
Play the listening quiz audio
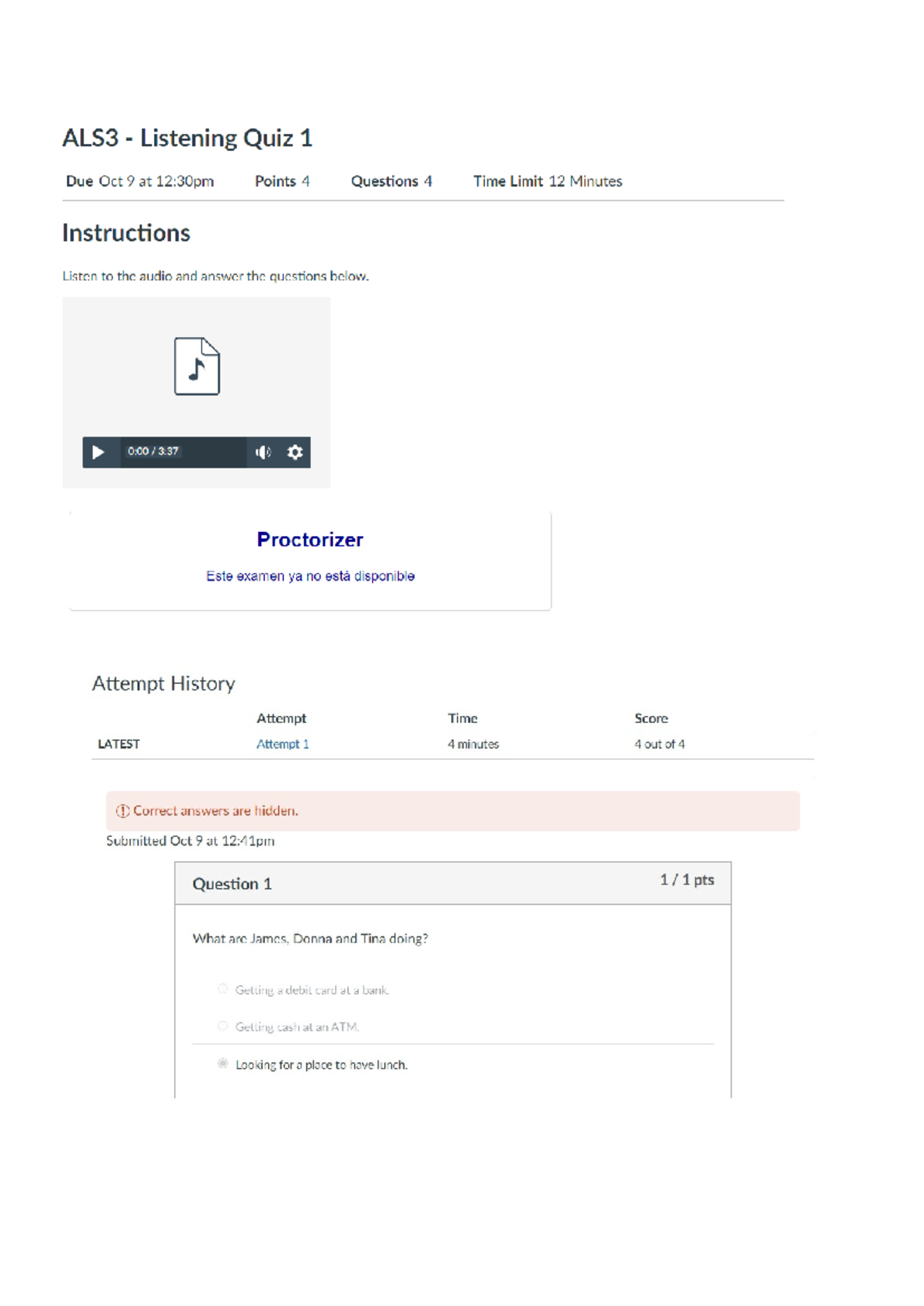[x=99, y=452]
